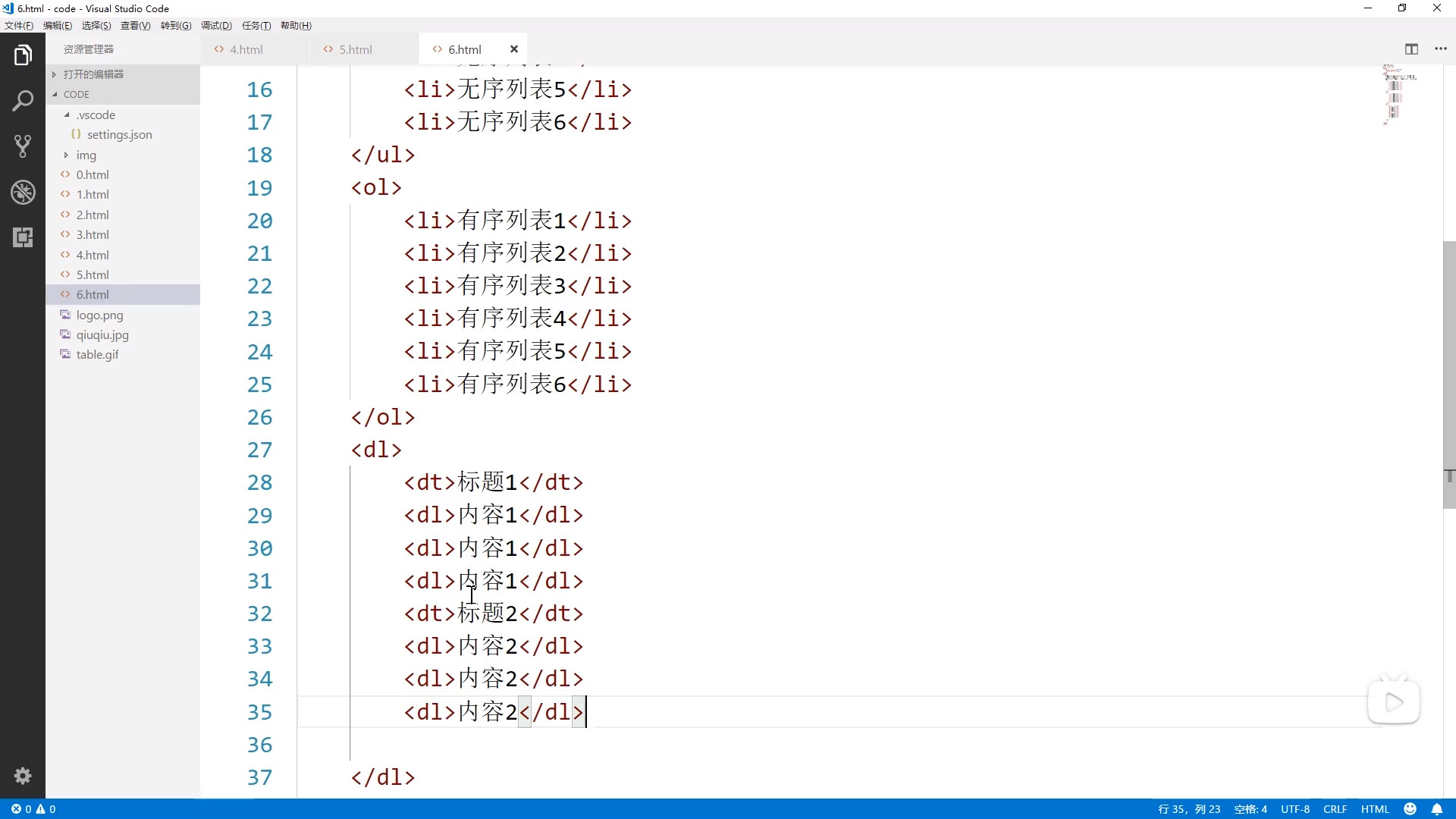Open the Extensions view icon
Viewport: 1456px width, 819px height.
(23, 237)
